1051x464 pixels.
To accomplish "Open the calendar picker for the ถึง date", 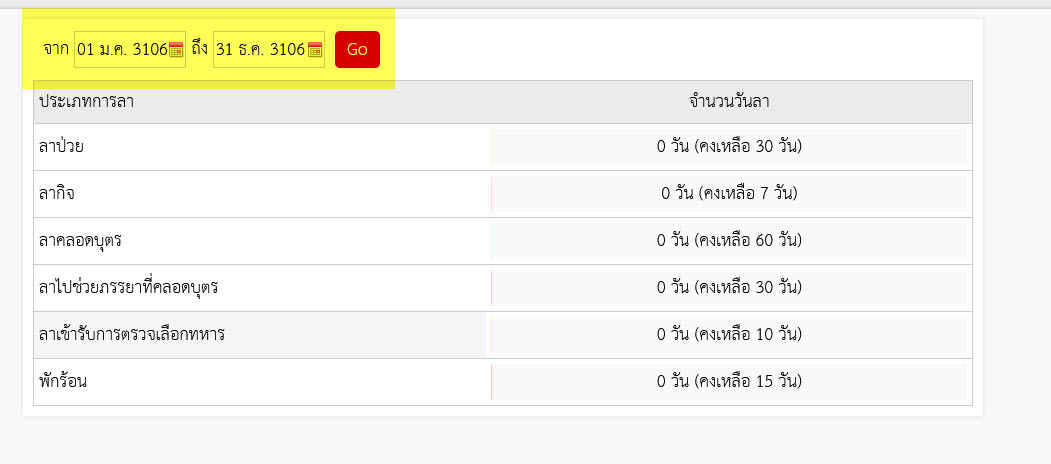I will click(315, 50).
